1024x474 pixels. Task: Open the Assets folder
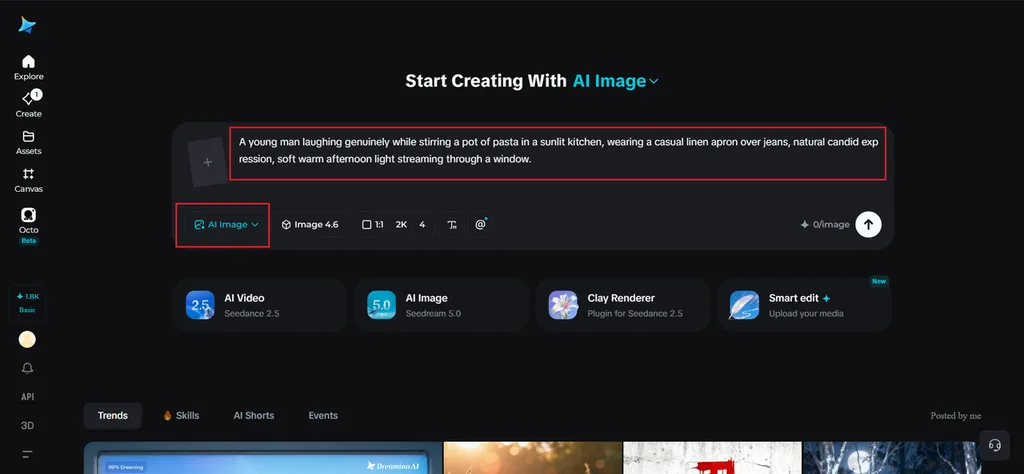coord(28,143)
